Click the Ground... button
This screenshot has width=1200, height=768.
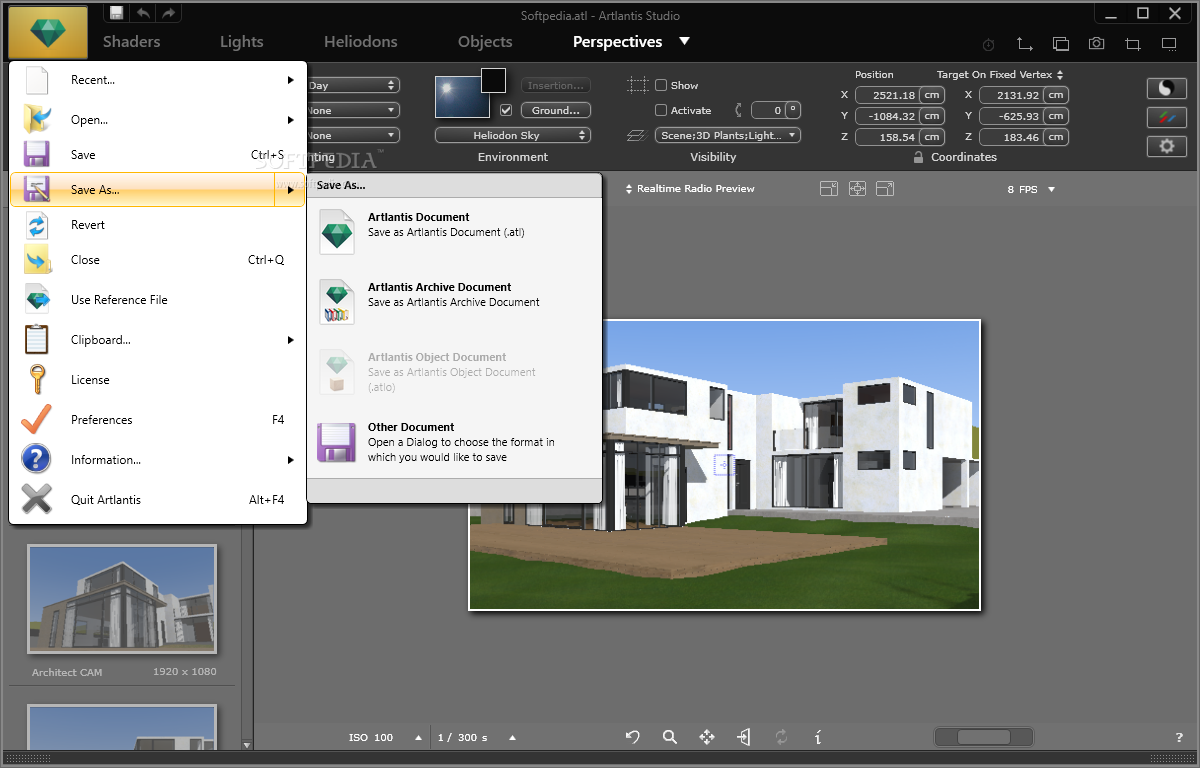coord(556,110)
